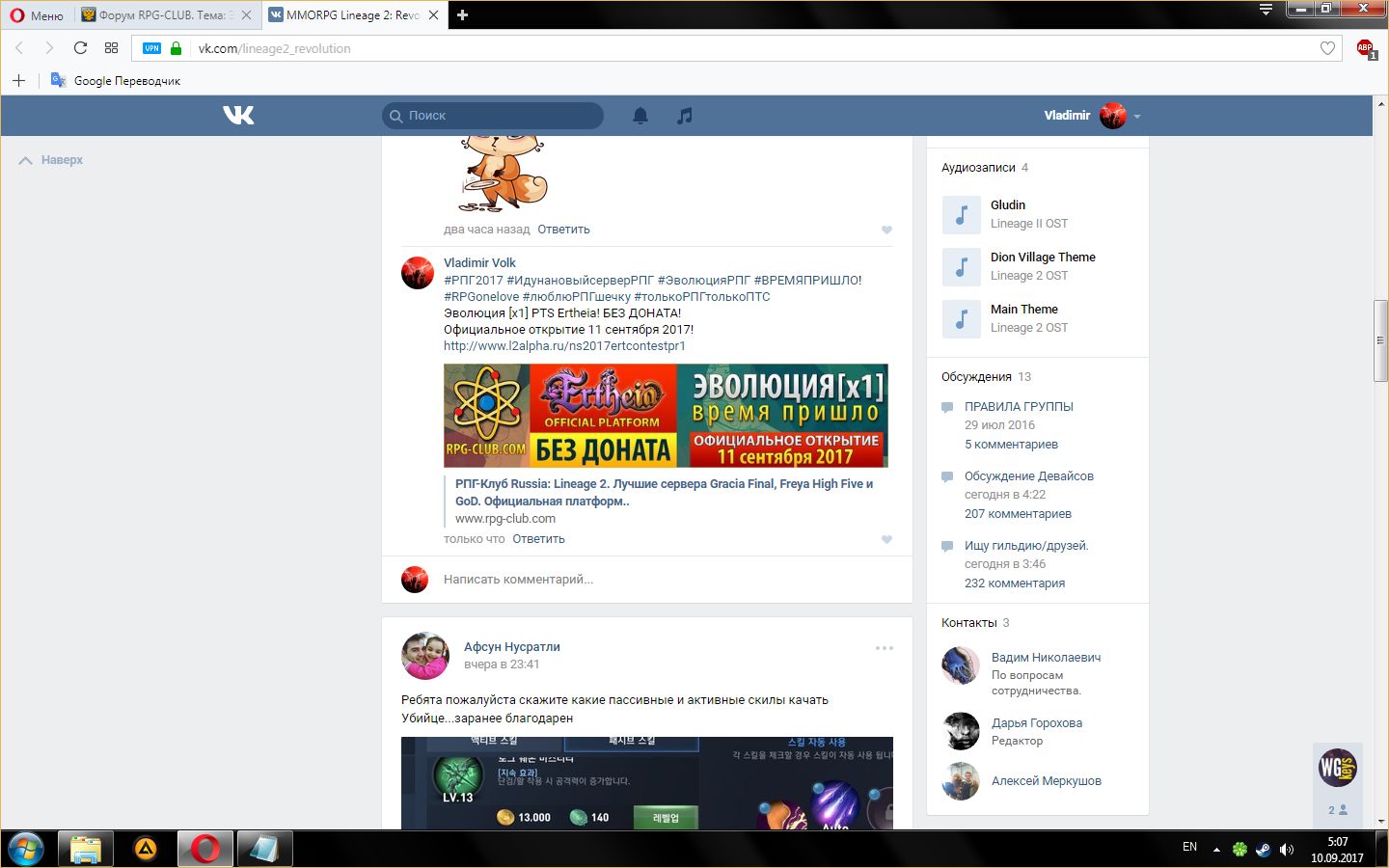Open the Opera Меню button

[x=37, y=15]
